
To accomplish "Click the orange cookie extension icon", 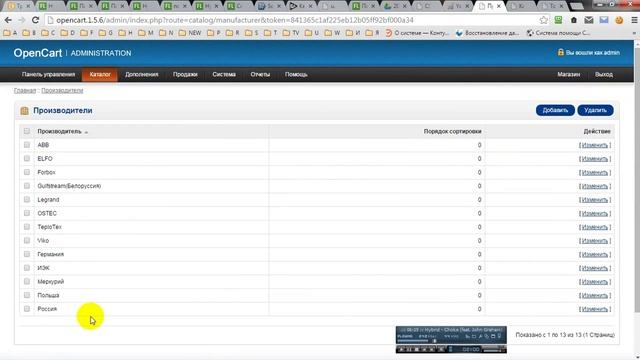I will click(619, 20).
